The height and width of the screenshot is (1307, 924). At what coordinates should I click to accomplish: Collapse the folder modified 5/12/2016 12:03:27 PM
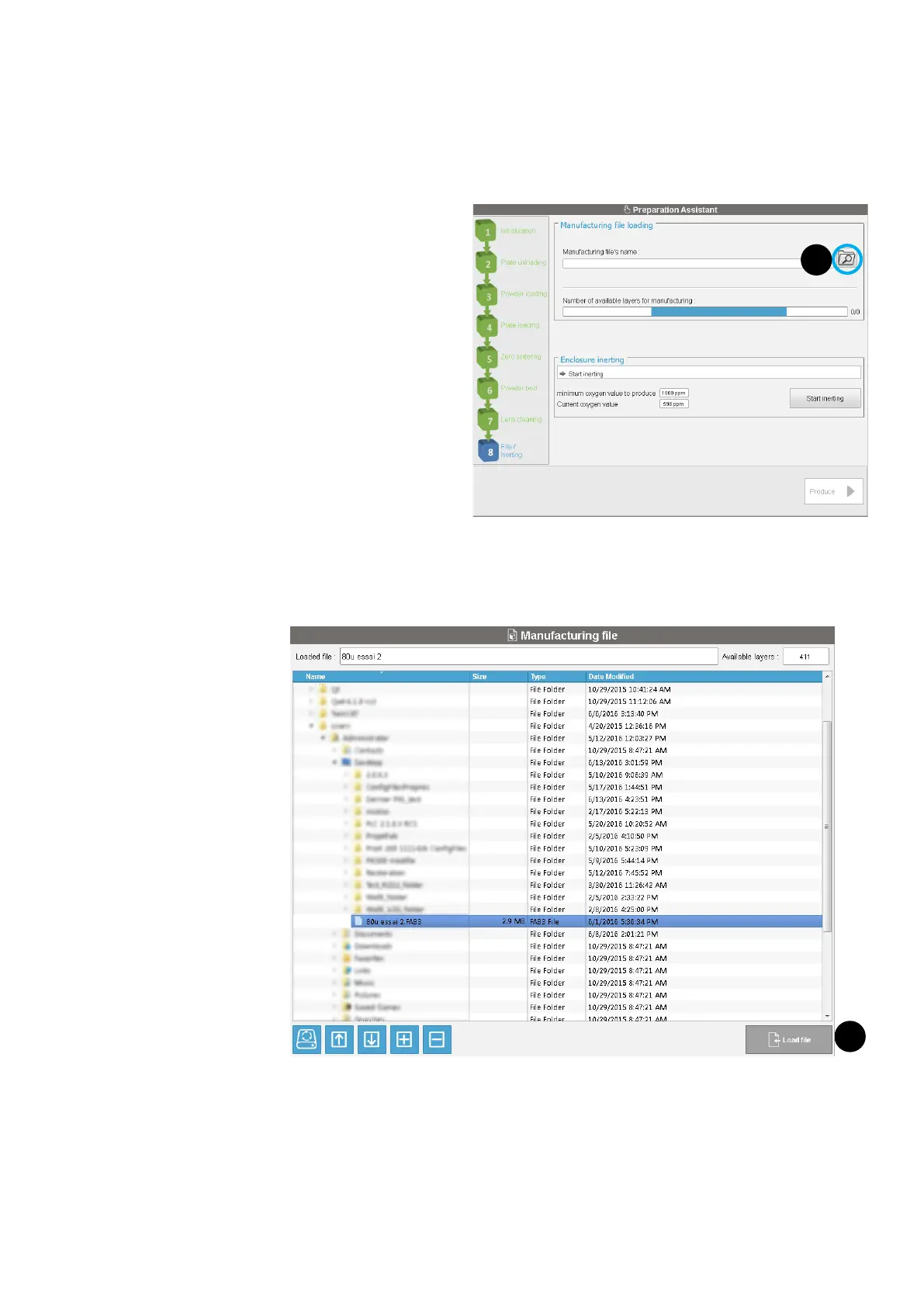point(324,738)
